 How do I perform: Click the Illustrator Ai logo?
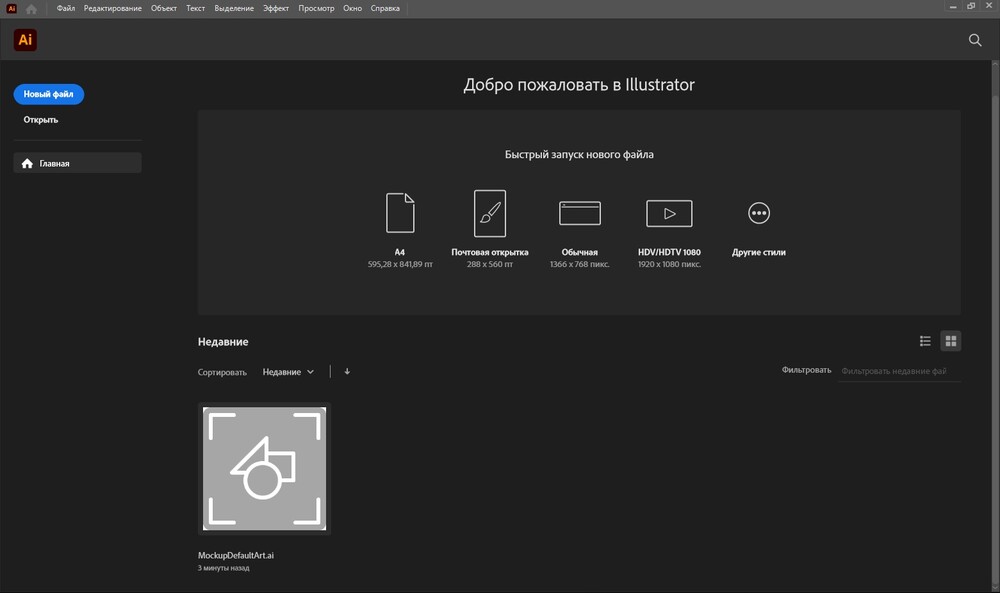click(x=25, y=40)
